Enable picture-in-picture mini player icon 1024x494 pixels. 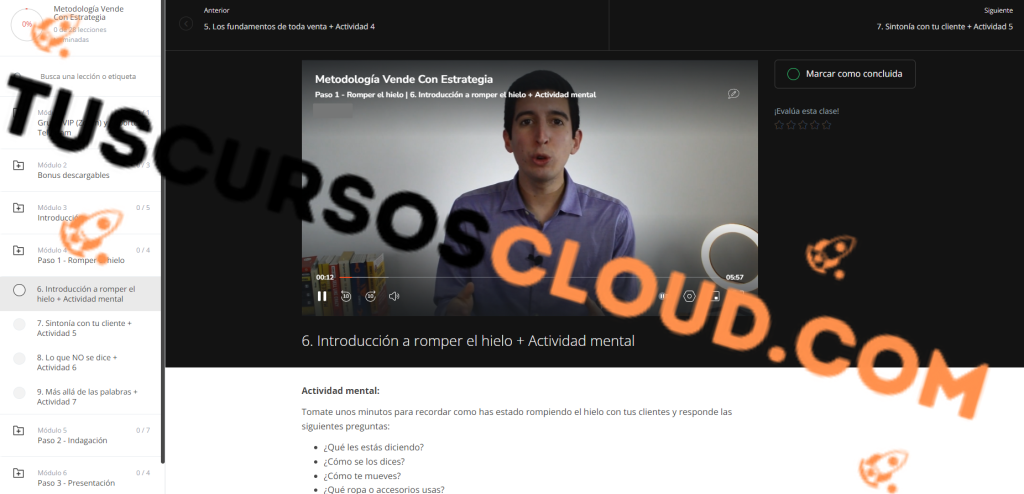coord(715,296)
